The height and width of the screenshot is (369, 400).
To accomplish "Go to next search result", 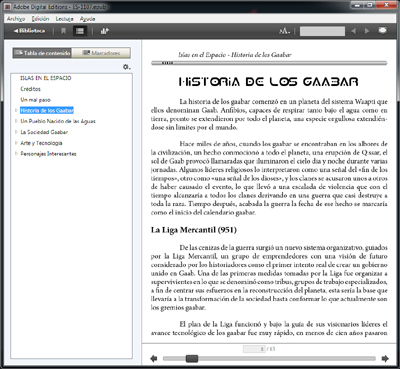I will tap(367, 31).
